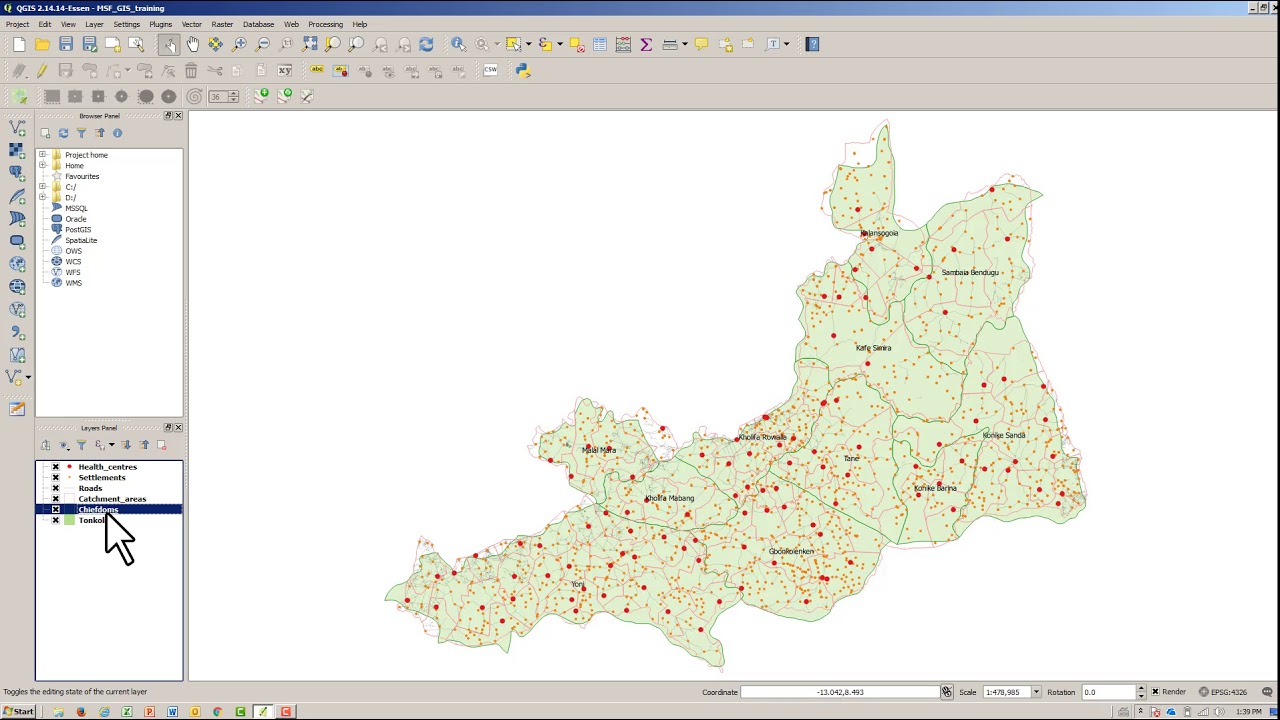Open an existing project via folder icon
The image size is (1280, 720).
[42, 44]
